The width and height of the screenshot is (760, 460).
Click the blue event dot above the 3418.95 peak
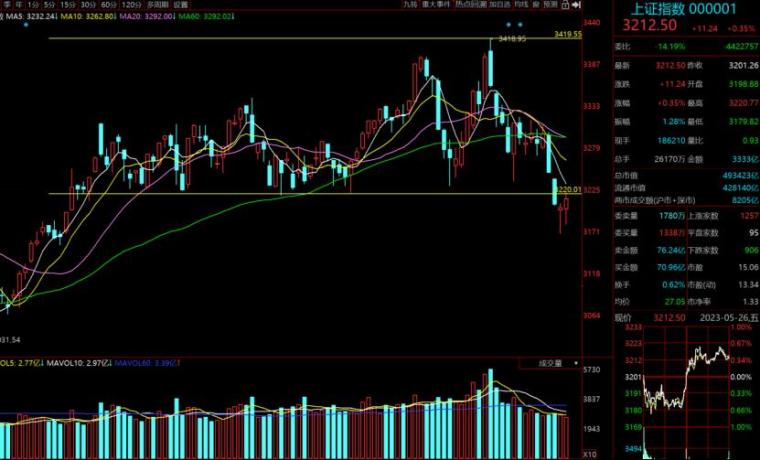click(x=509, y=24)
